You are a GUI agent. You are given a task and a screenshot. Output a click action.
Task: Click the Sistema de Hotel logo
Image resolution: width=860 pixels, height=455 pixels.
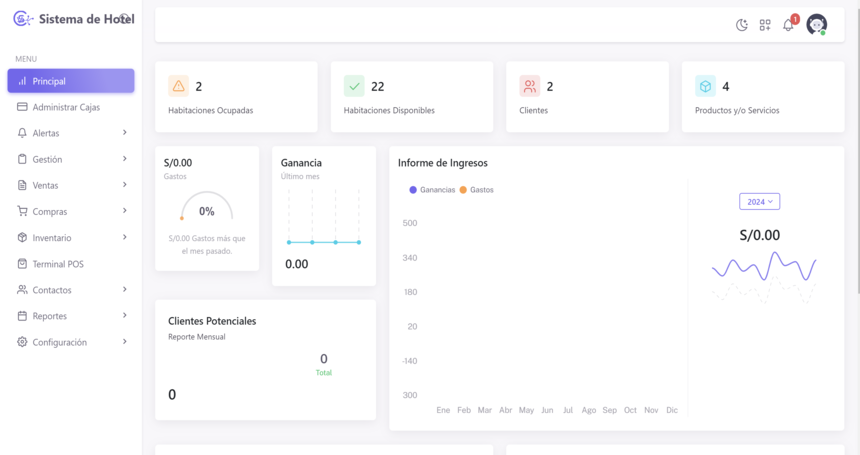pyautogui.click(x=23, y=19)
